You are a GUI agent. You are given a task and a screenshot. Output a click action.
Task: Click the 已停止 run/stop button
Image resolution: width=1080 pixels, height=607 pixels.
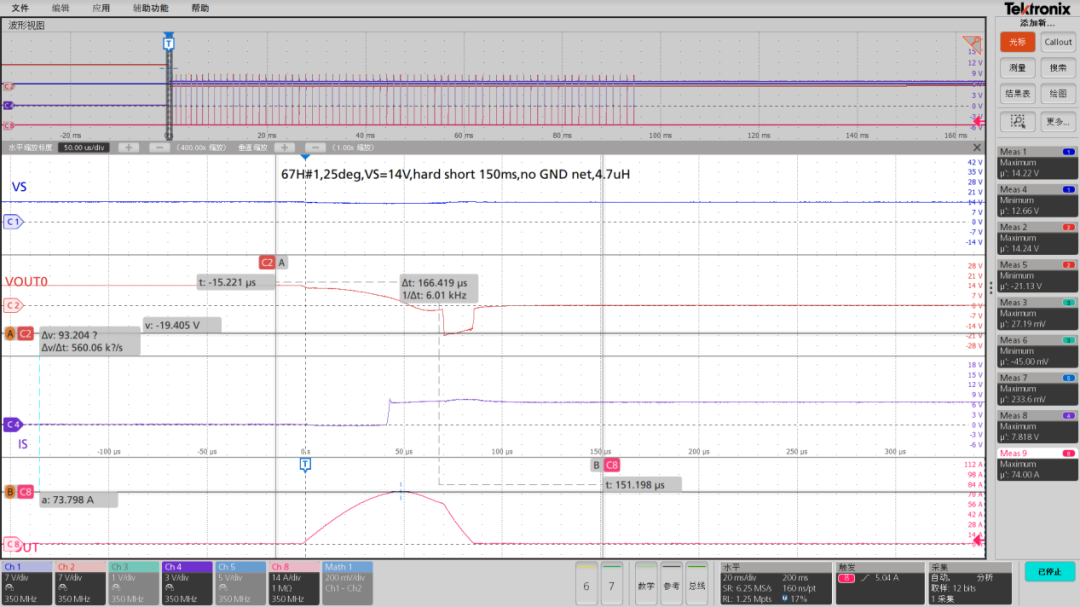coord(1049,572)
